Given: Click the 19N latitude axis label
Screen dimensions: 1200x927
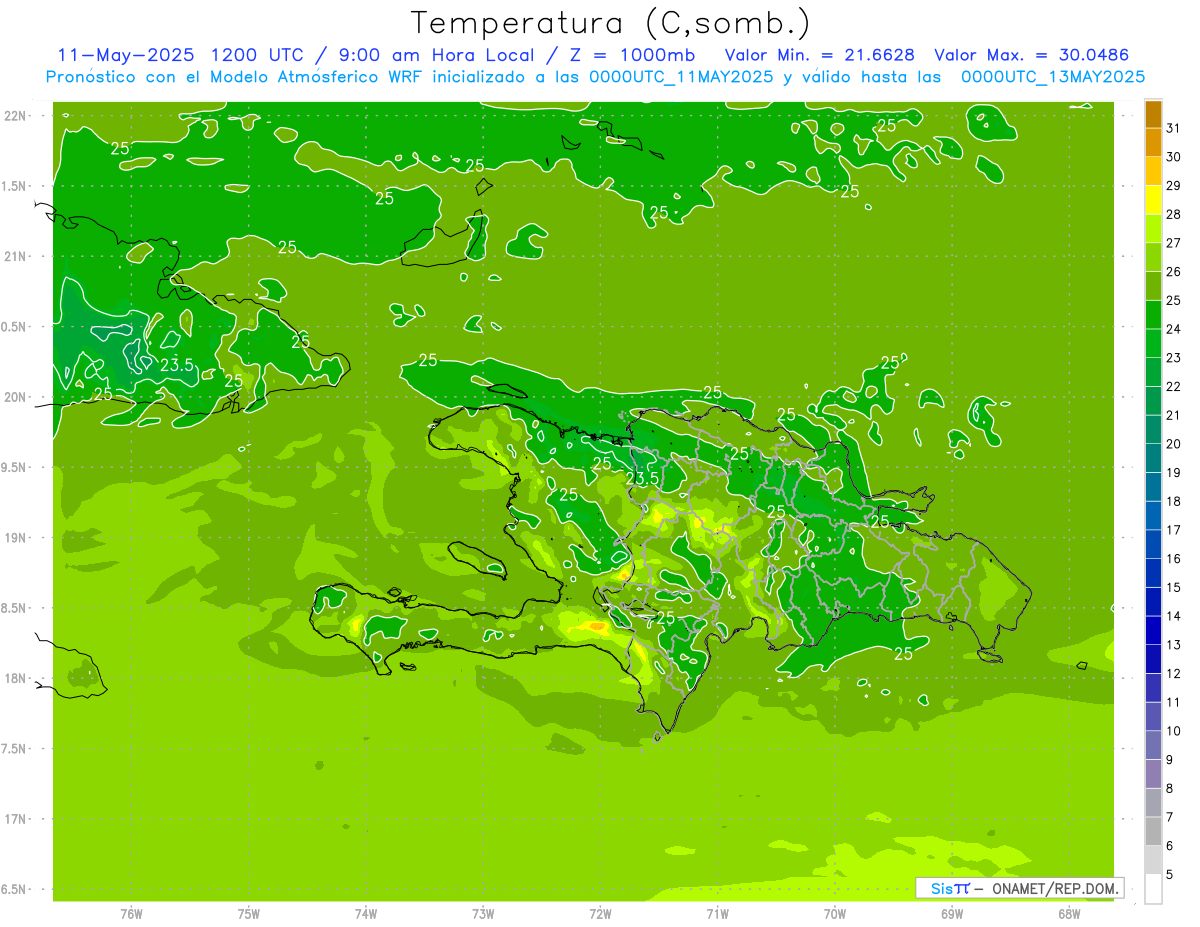Looking at the screenshot, I should click(x=15, y=537).
